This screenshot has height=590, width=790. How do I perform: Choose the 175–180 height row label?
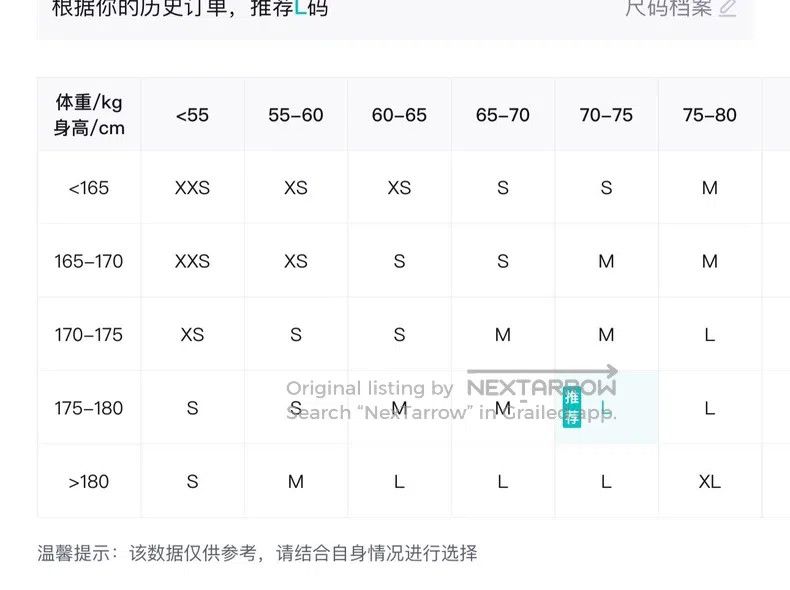click(x=89, y=408)
